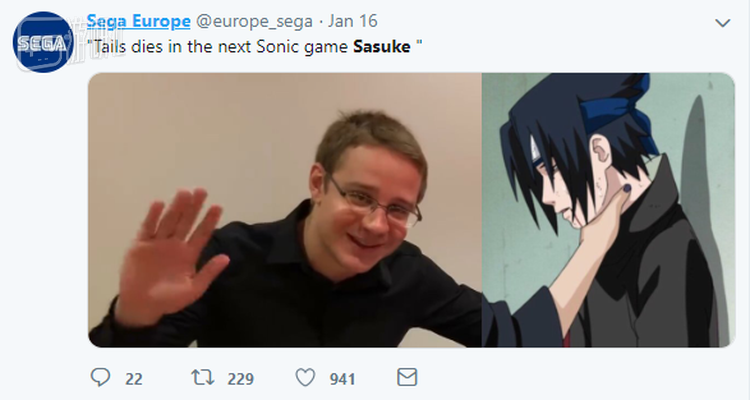Open the 941 likes count
The image size is (750, 400).
pos(342,379)
